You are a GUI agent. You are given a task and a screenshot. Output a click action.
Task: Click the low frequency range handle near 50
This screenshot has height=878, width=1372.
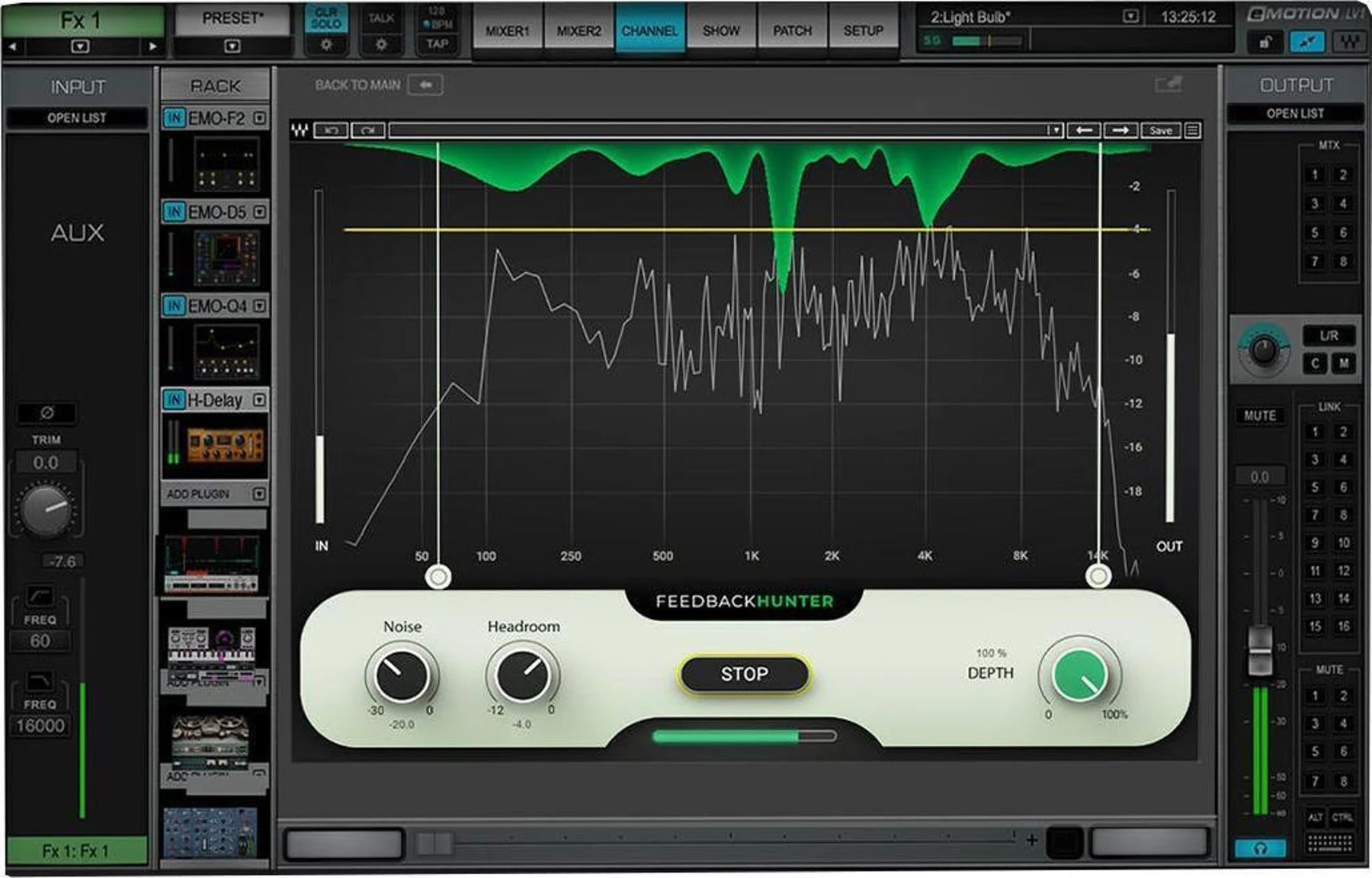[438, 576]
